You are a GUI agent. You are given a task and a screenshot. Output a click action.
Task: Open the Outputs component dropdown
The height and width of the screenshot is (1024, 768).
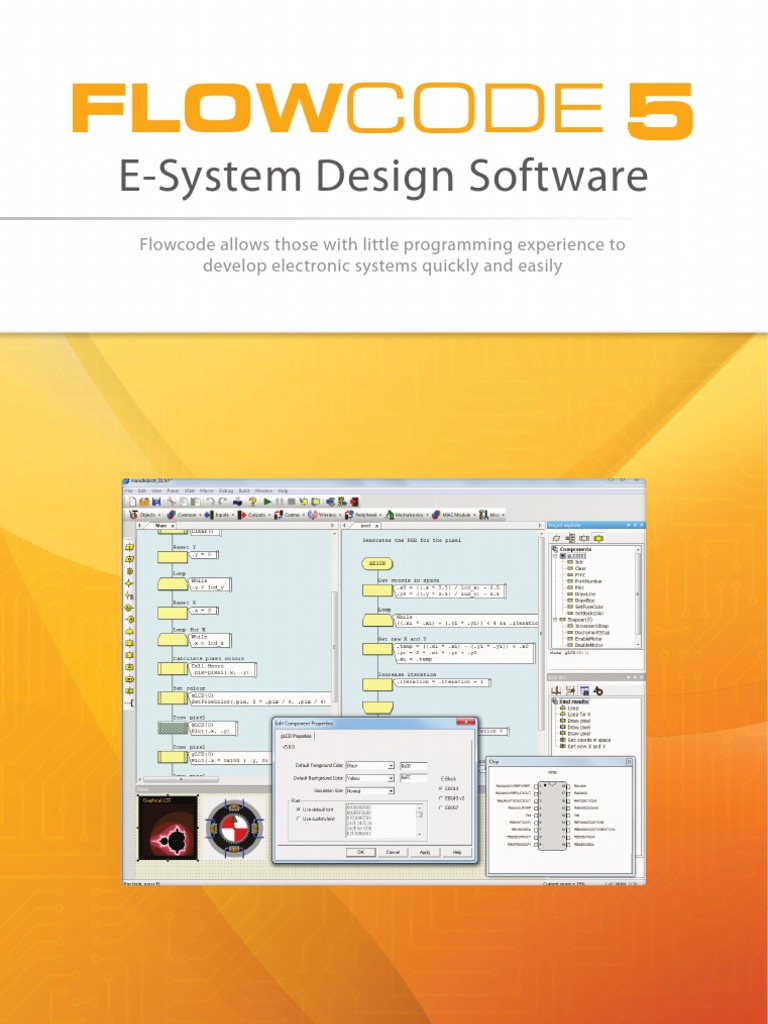(x=255, y=515)
